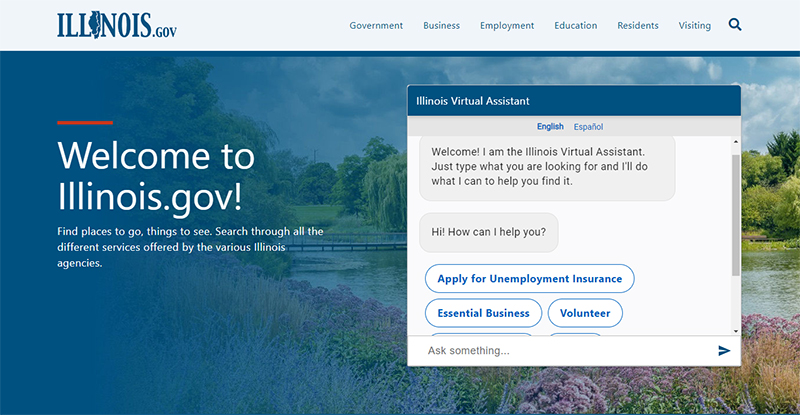This screenshot has width=800, height=415.
Task: Click the chat window scrollbar thumb
Action: 736,214
